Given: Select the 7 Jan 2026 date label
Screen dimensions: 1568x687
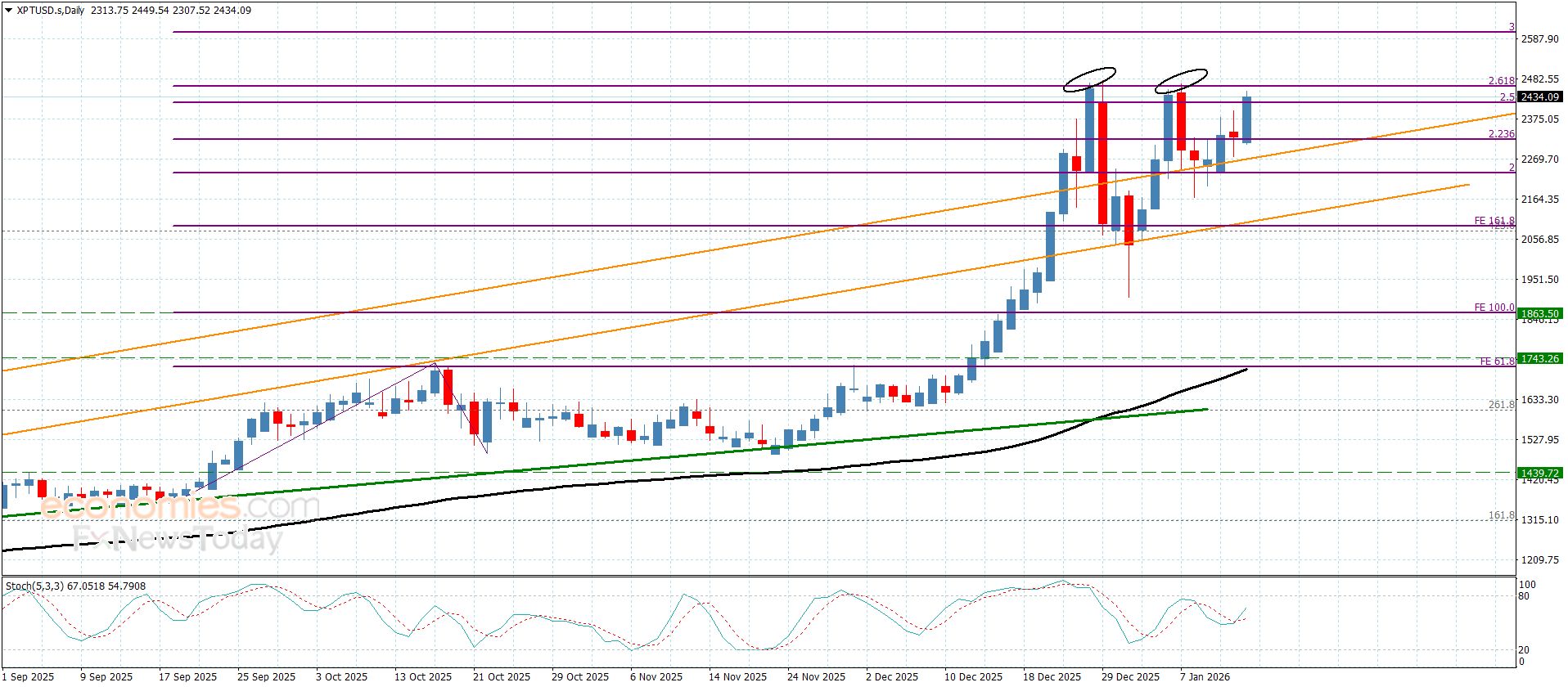Looking at the screenshot, I should (x=1204, y=676).
